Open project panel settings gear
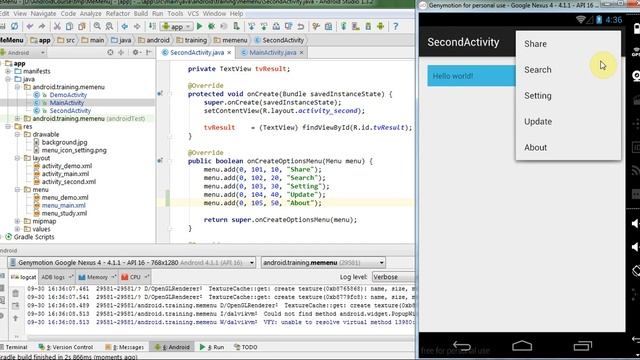 pyautogui.click(x=136, y=53)
